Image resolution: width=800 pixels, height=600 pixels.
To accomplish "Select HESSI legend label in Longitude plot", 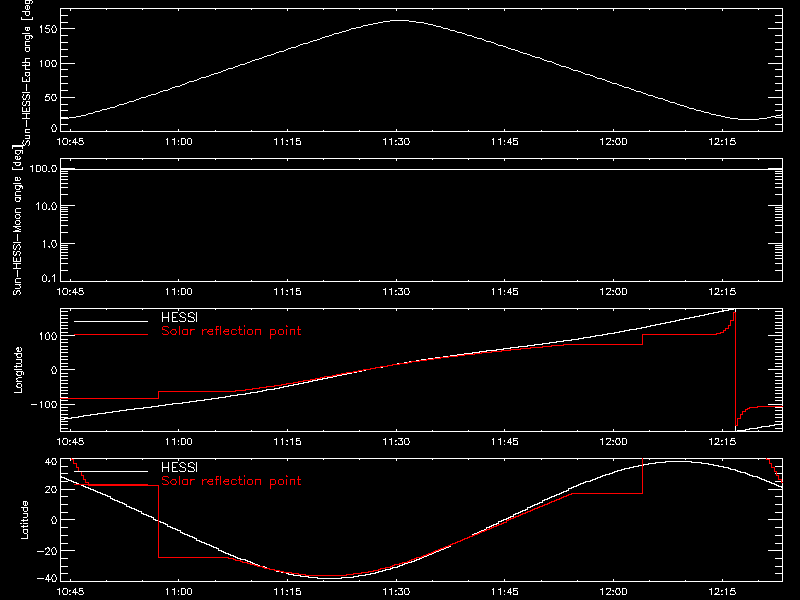I will (179, 317).
